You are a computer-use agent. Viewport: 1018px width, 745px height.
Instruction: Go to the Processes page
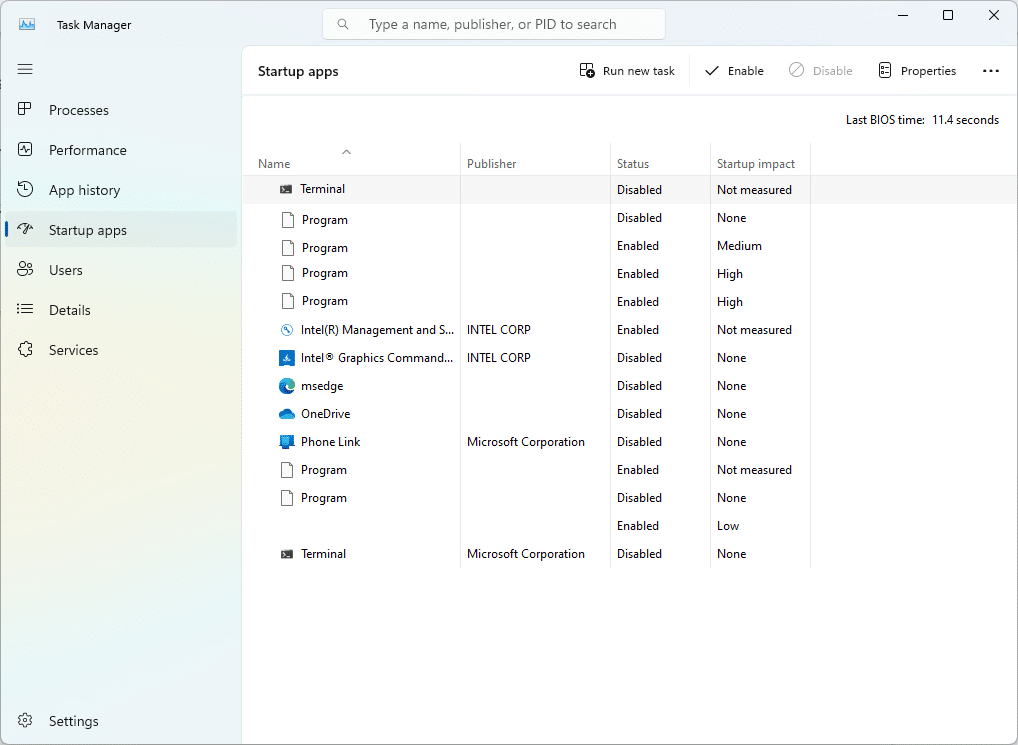pos(121,110)
